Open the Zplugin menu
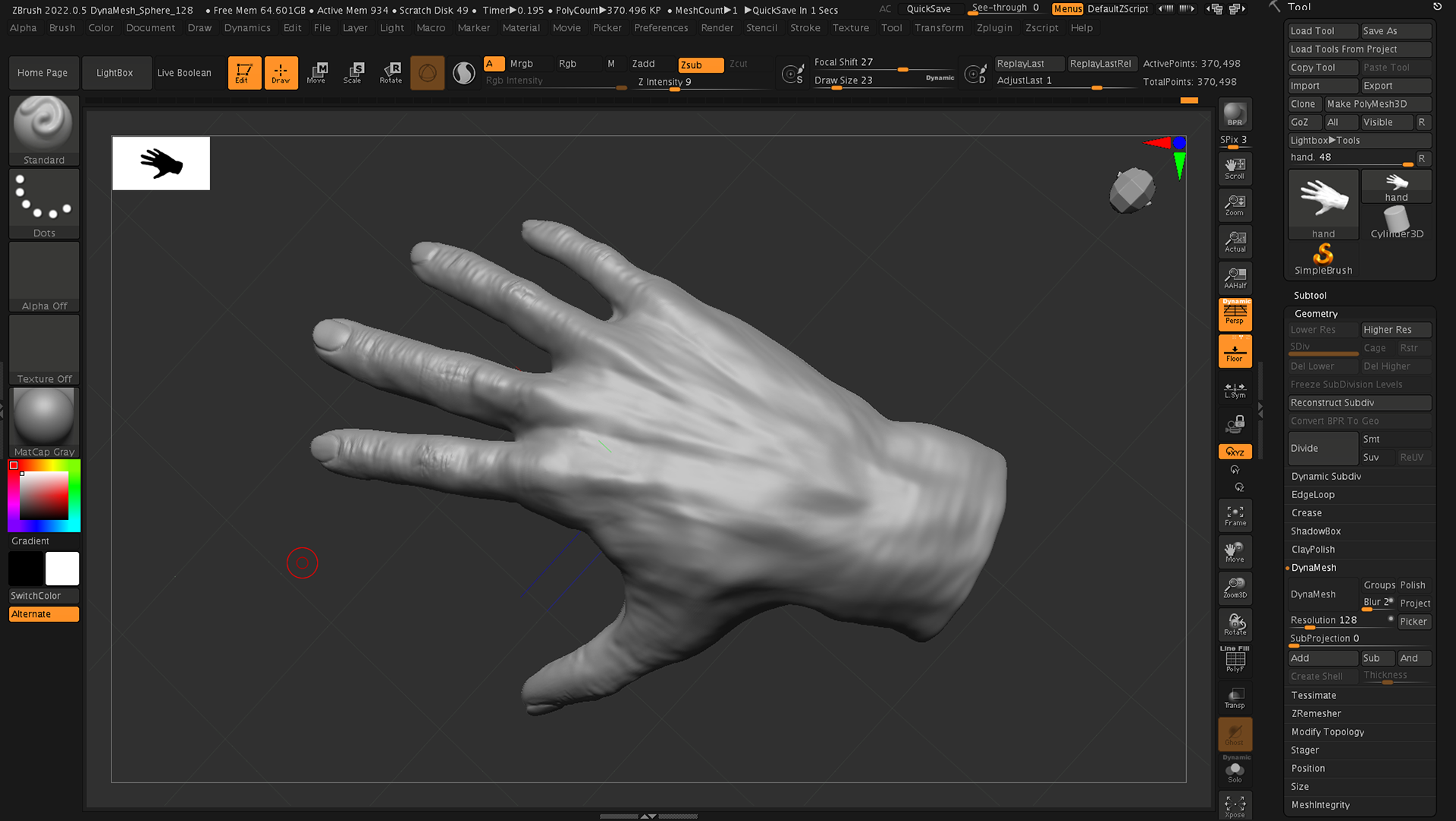Image resolution: width=1456 pixels, height=821 pixels. click(x=994, y=28)
